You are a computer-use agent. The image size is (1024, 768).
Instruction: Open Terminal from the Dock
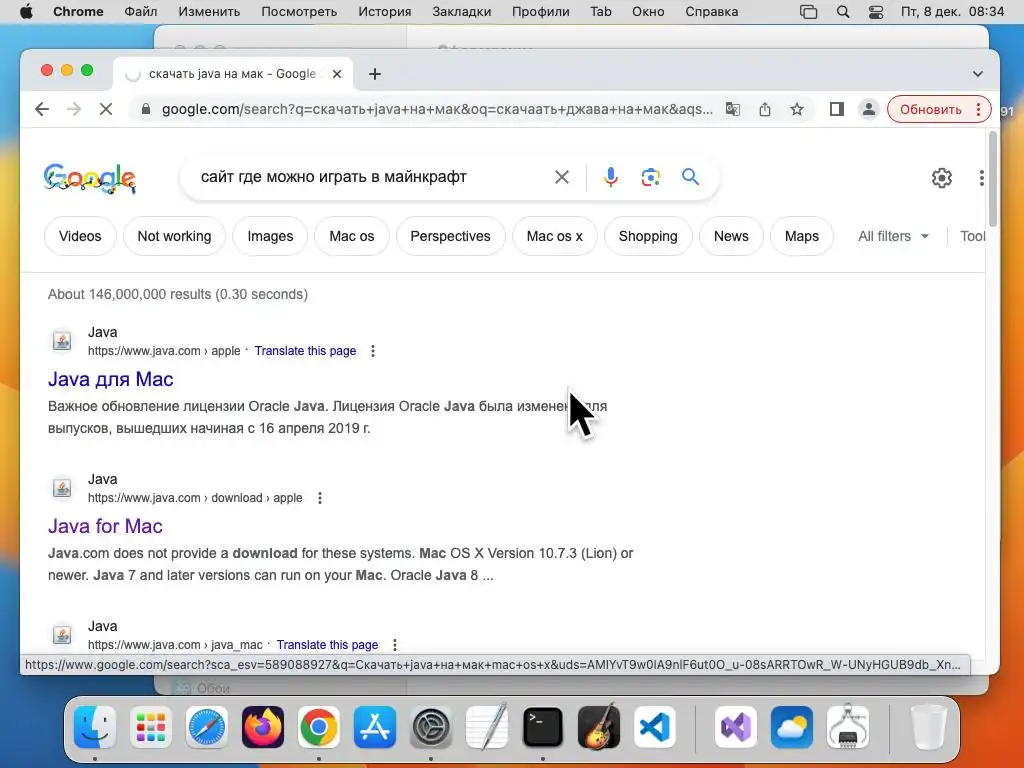543,727
